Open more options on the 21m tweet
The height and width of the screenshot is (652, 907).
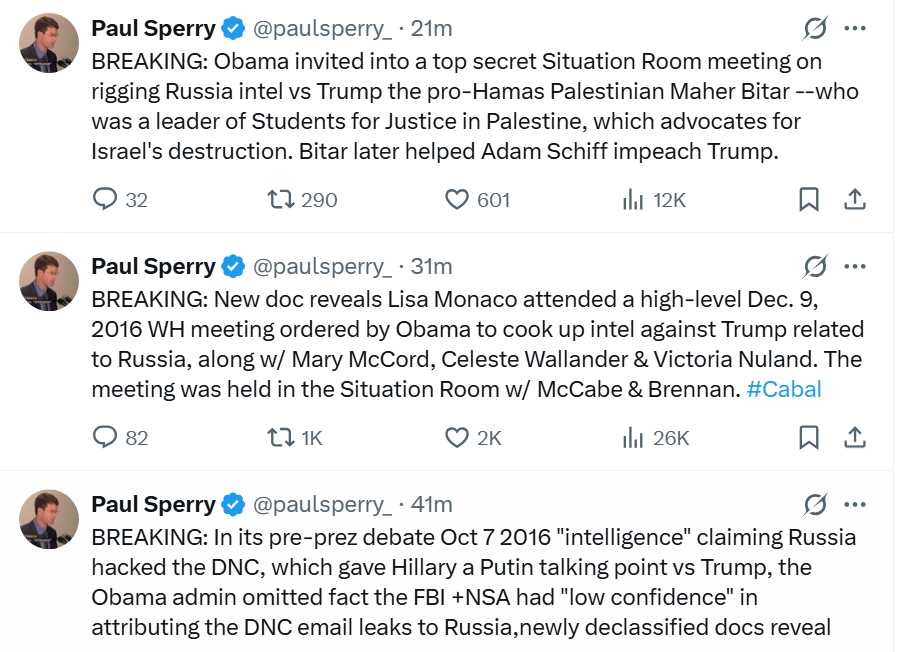(855, 28)
